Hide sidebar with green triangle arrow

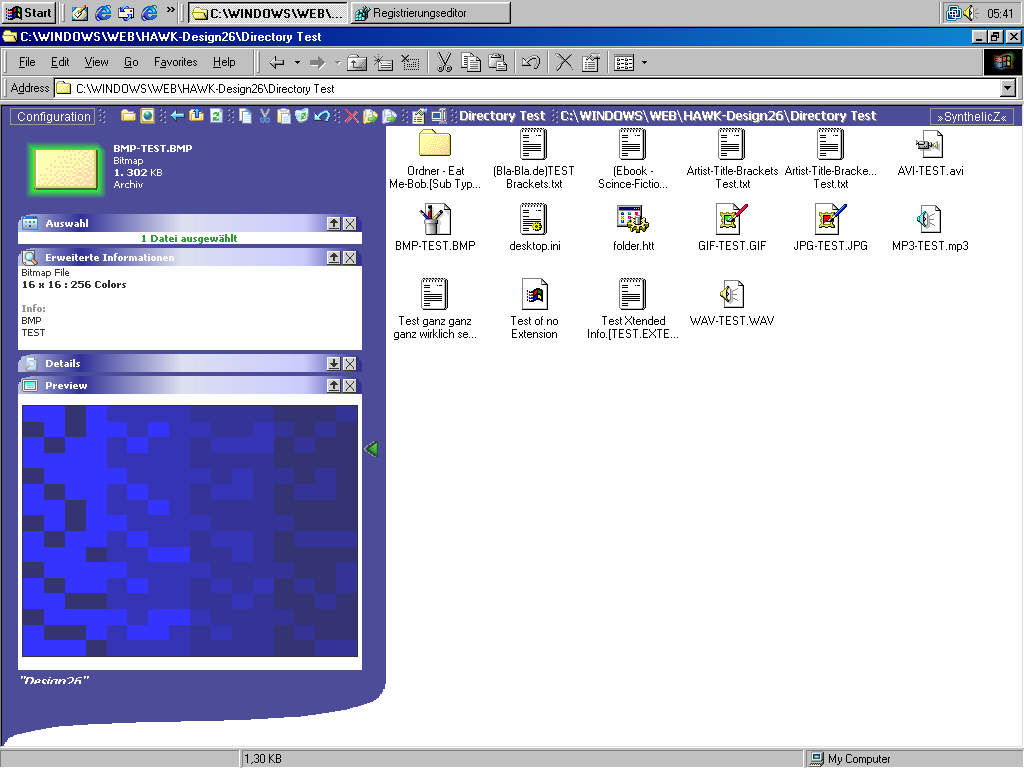click(x=371, y=449)
